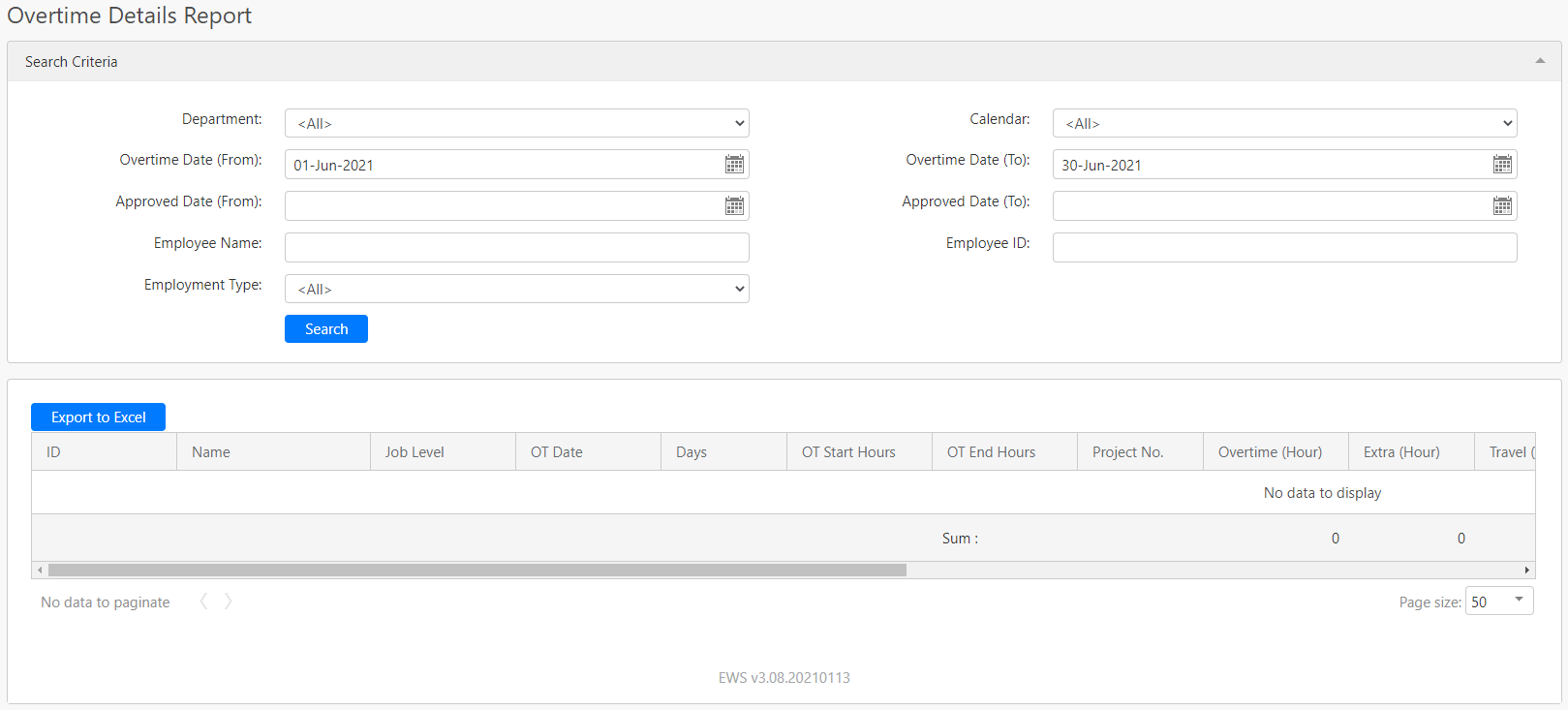Open calendar picker for Approved Date (From)
Screen dimensions: 1568x710
(x=735, y=205)
